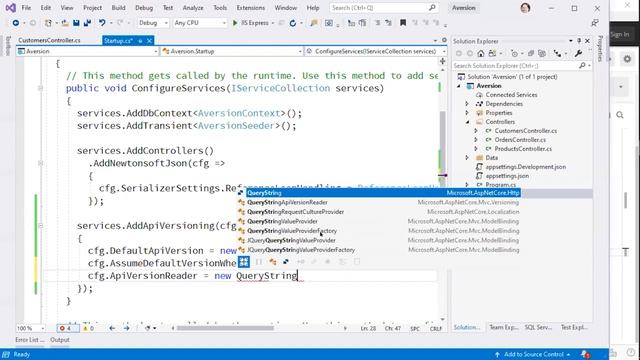Switch to the CustomersController.cs tab

point(49,40)
